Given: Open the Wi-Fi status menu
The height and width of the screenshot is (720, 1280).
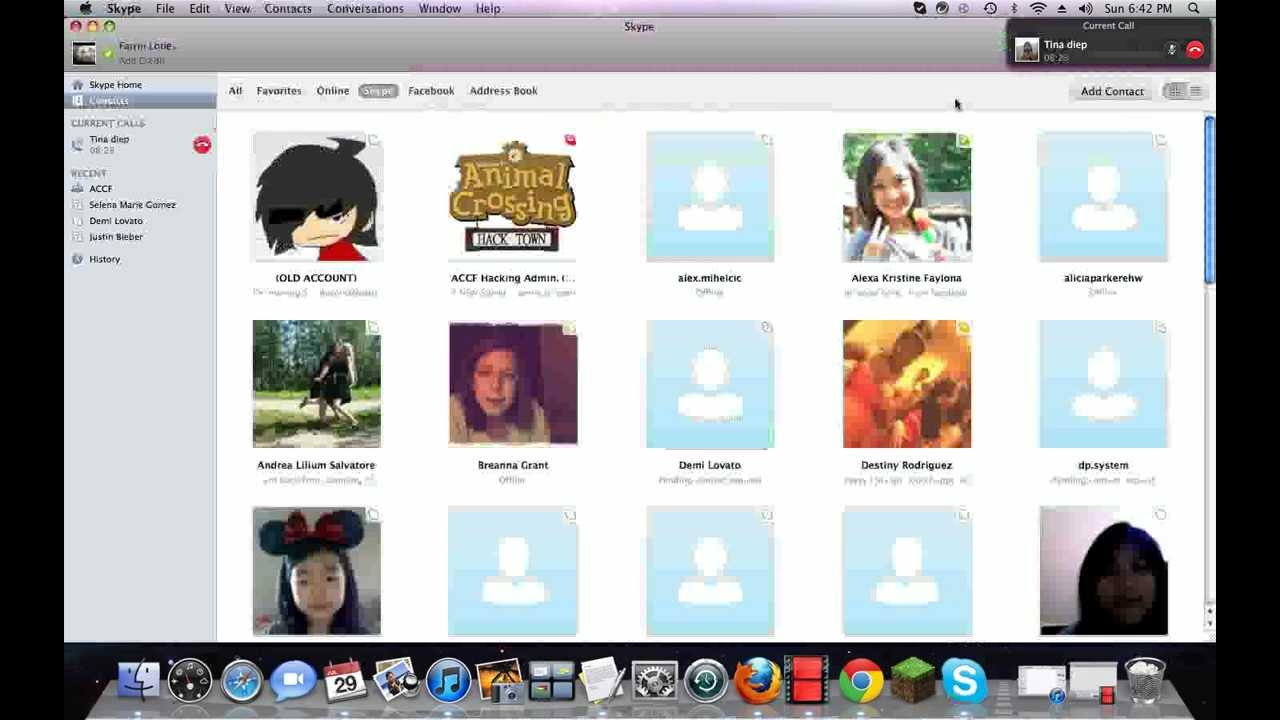Looking at the screenshot, I should point(1038,8).
